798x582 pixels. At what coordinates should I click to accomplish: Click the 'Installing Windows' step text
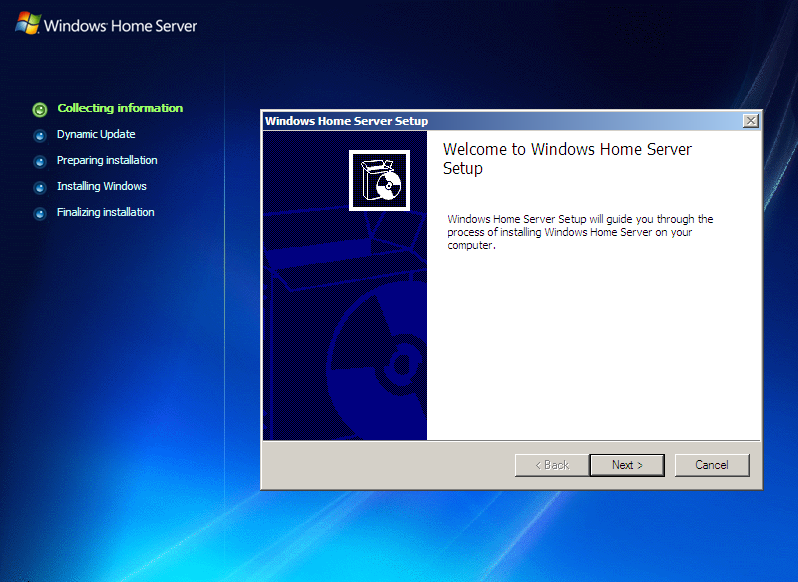coord(102,186)
